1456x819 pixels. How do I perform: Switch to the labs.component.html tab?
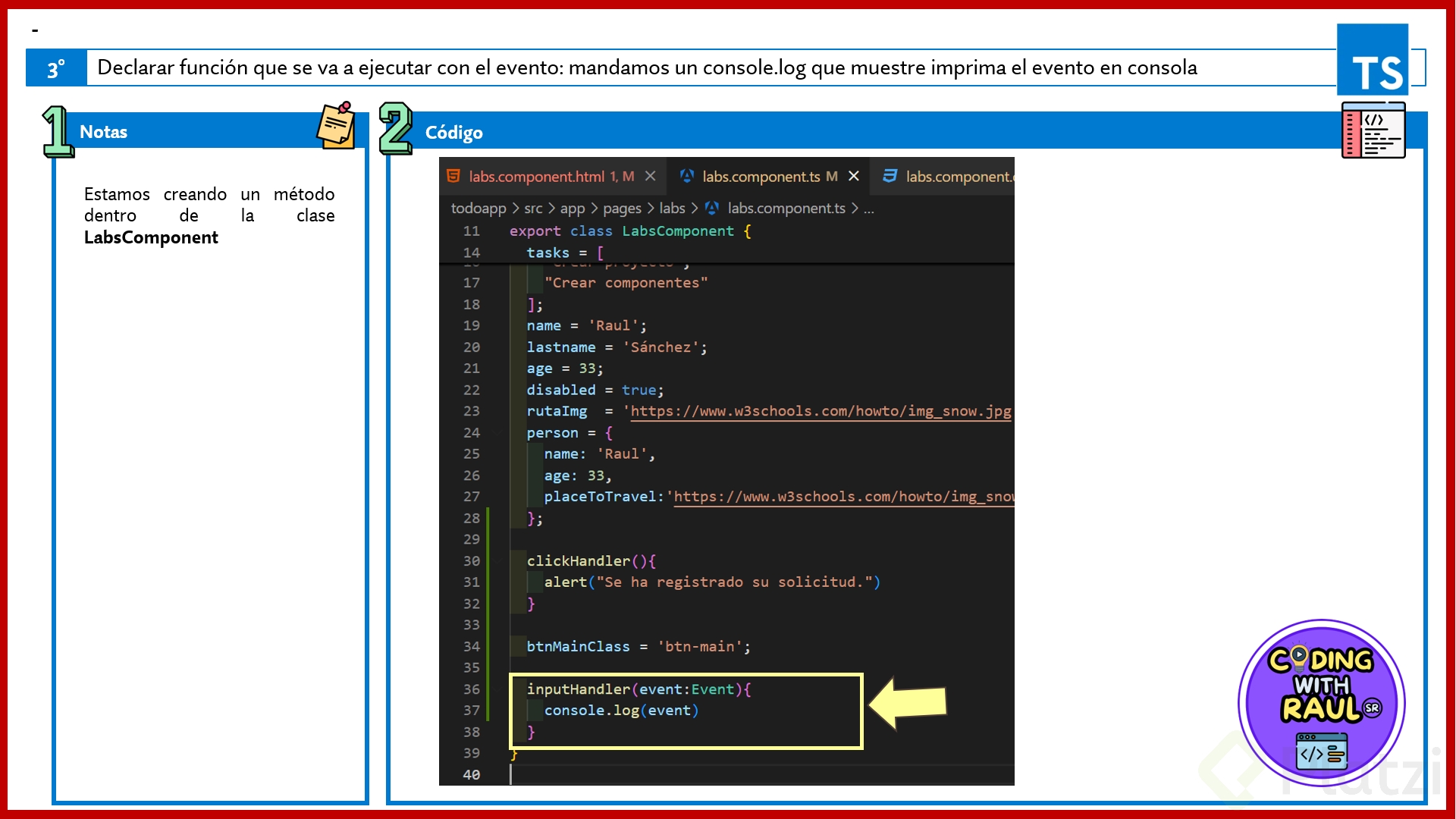click(x=536, y=177)
